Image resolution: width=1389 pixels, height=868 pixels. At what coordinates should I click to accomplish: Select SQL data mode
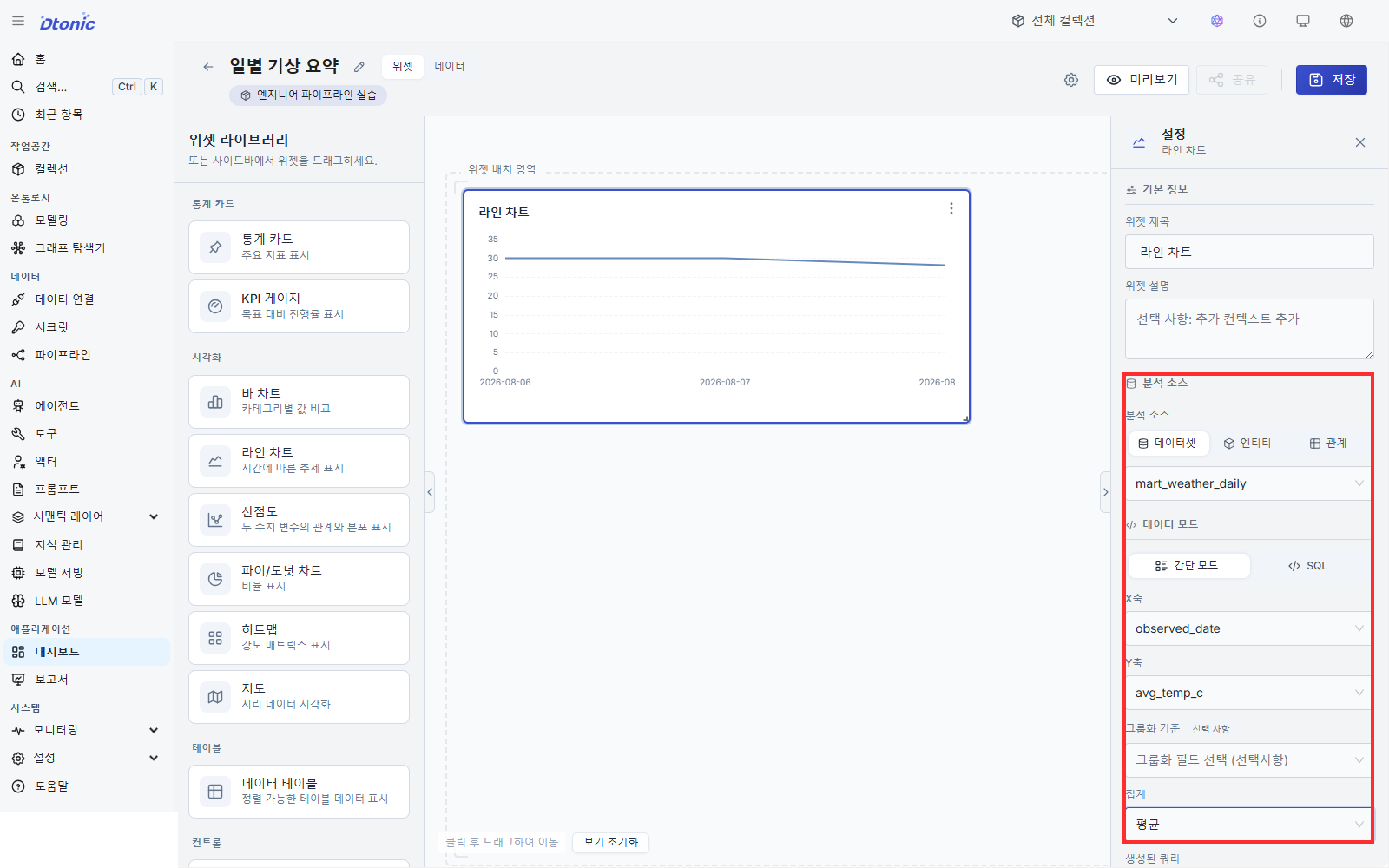(1308, 565)
